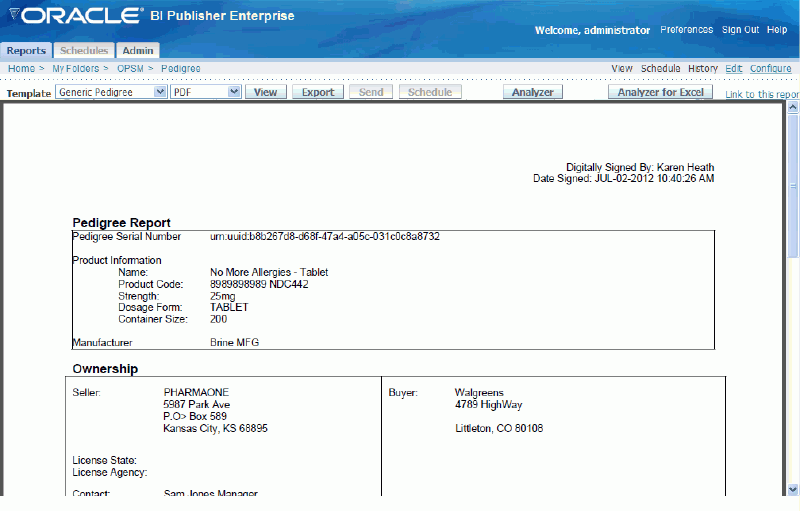Open the Help link
The image size is (800, 511).
777,30
